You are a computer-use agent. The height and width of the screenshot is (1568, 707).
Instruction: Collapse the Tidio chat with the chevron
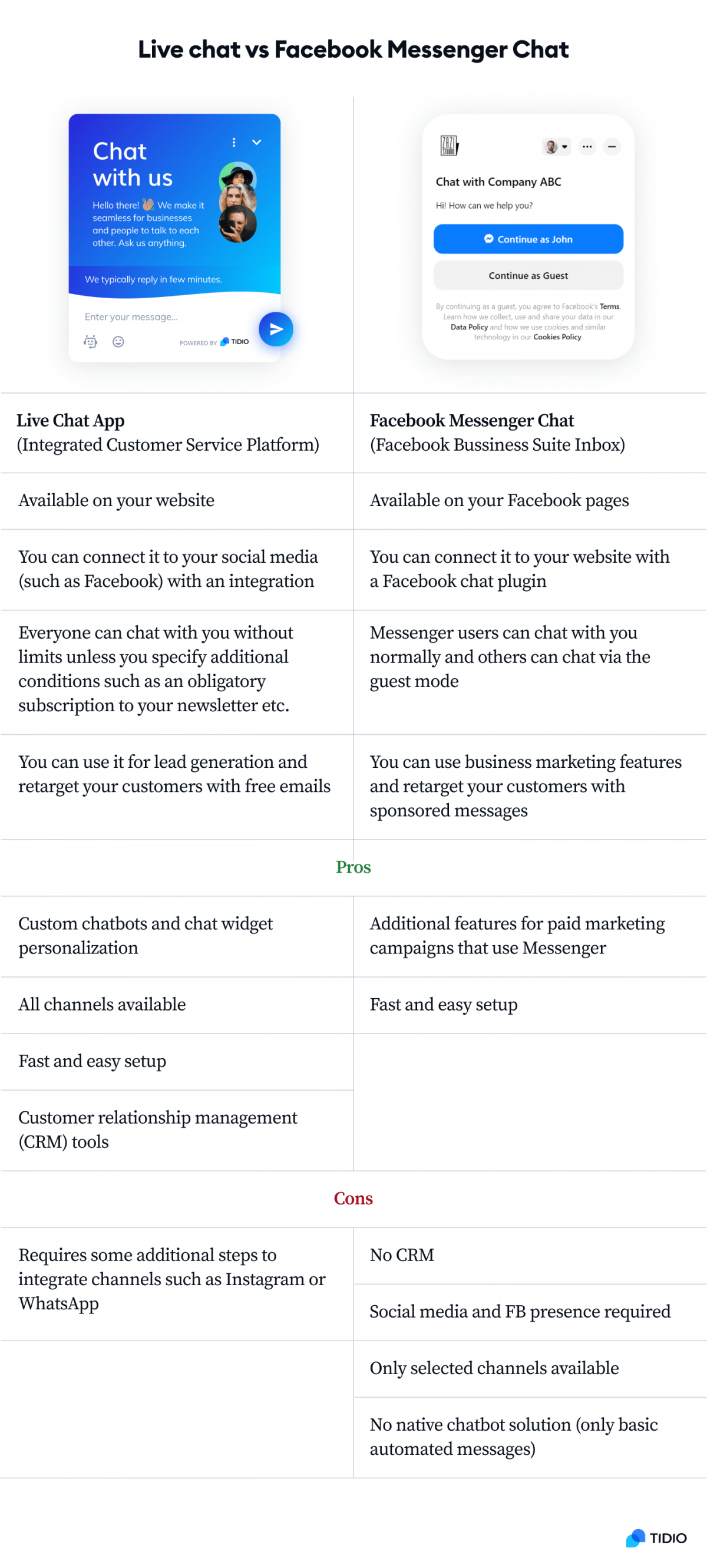click(x=257, y=143)
